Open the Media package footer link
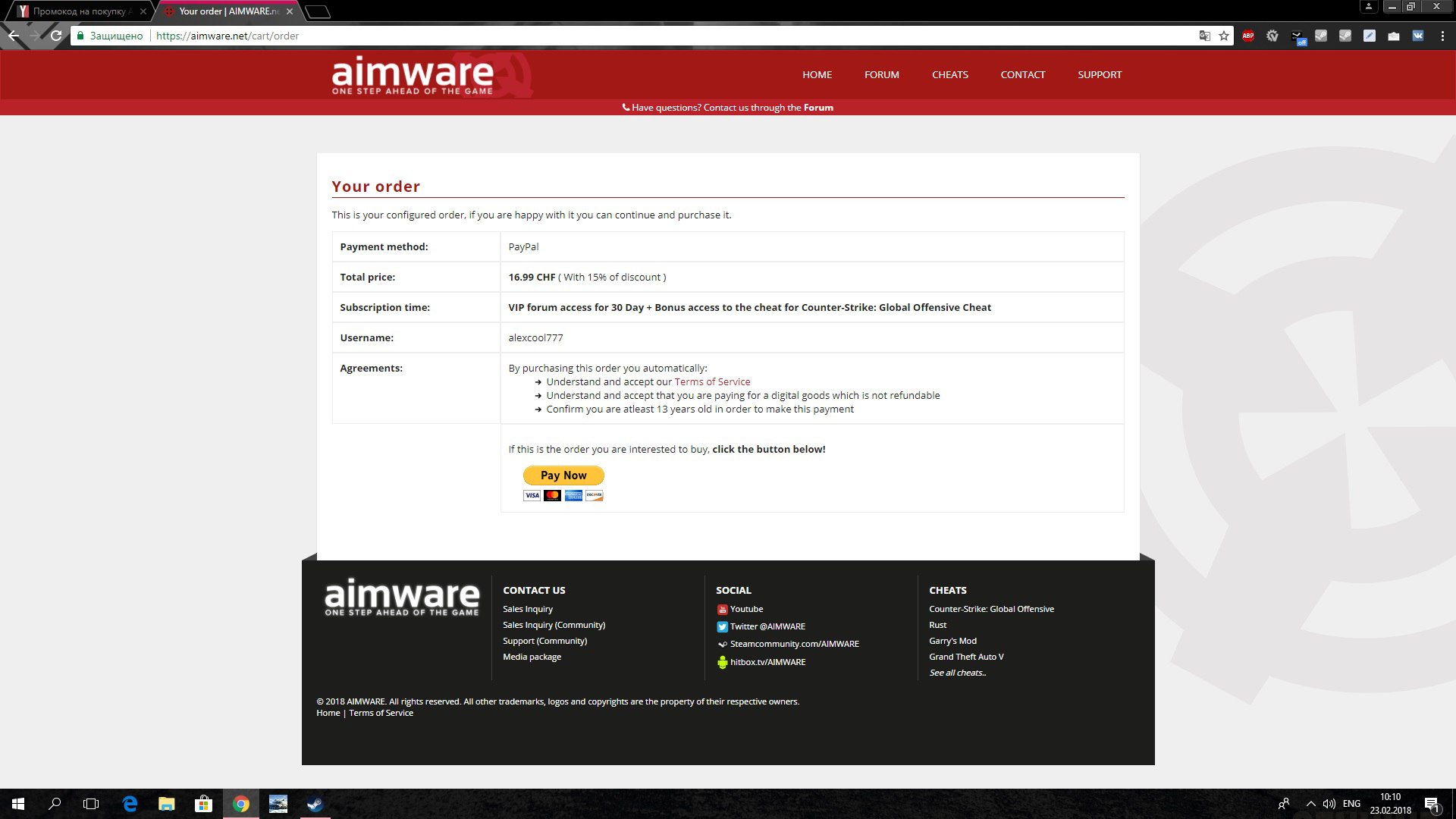This screenshot has width=1456, height=819. click(x=532, y=657)
